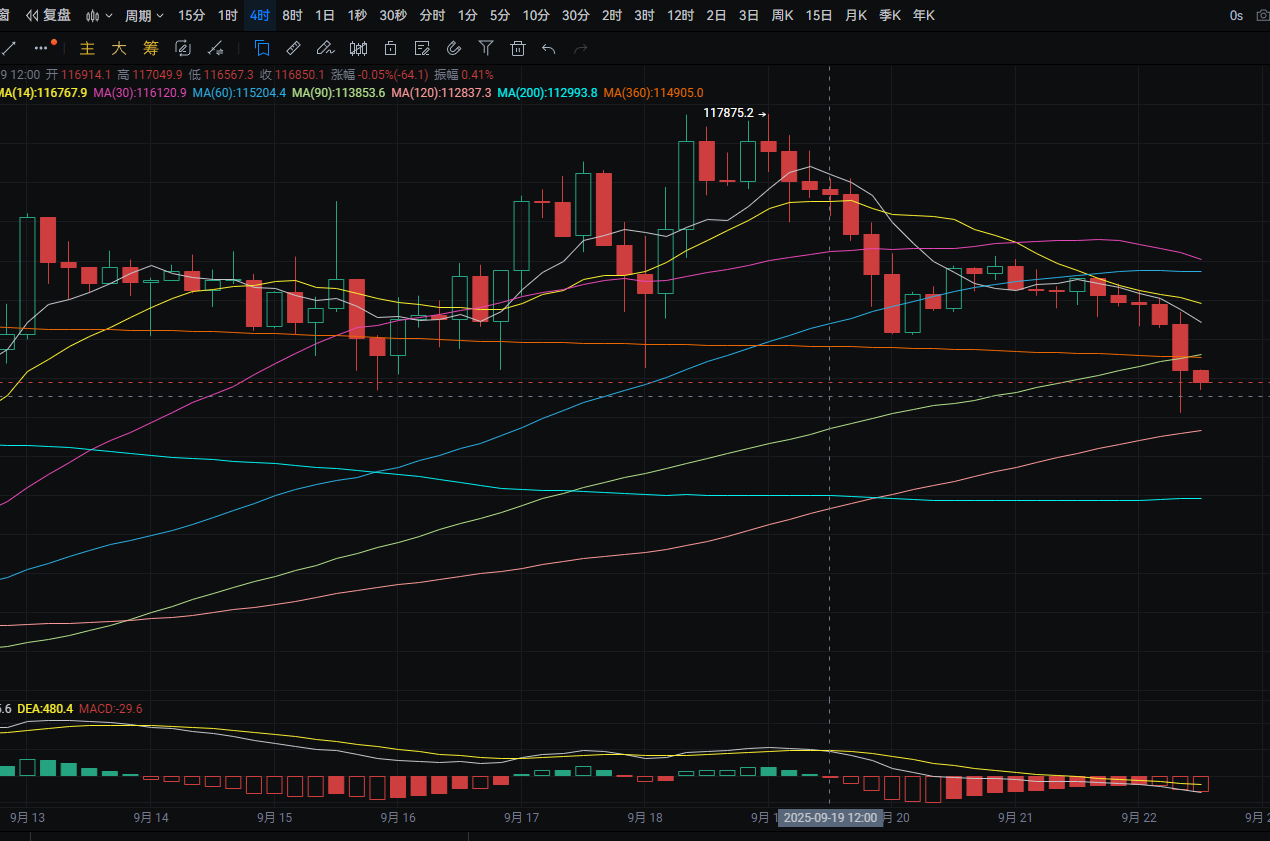Click the 复盘 replay button

pos(49,15)
